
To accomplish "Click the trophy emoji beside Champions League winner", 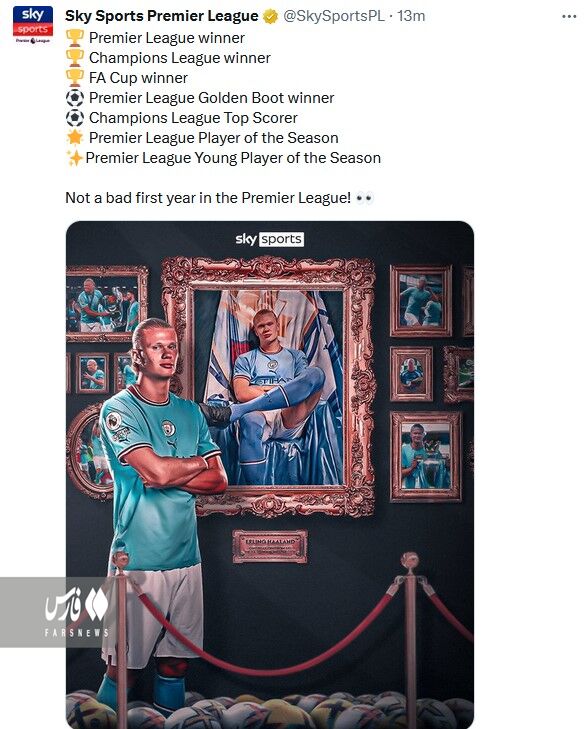I will [x=74, y=58].
